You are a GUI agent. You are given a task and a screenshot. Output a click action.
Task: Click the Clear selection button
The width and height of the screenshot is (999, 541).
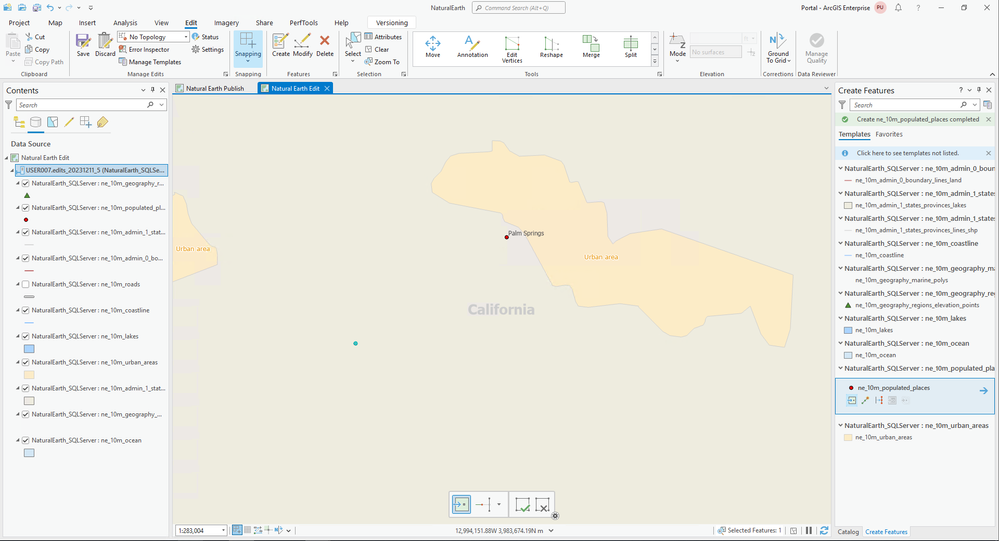[377, 49]
